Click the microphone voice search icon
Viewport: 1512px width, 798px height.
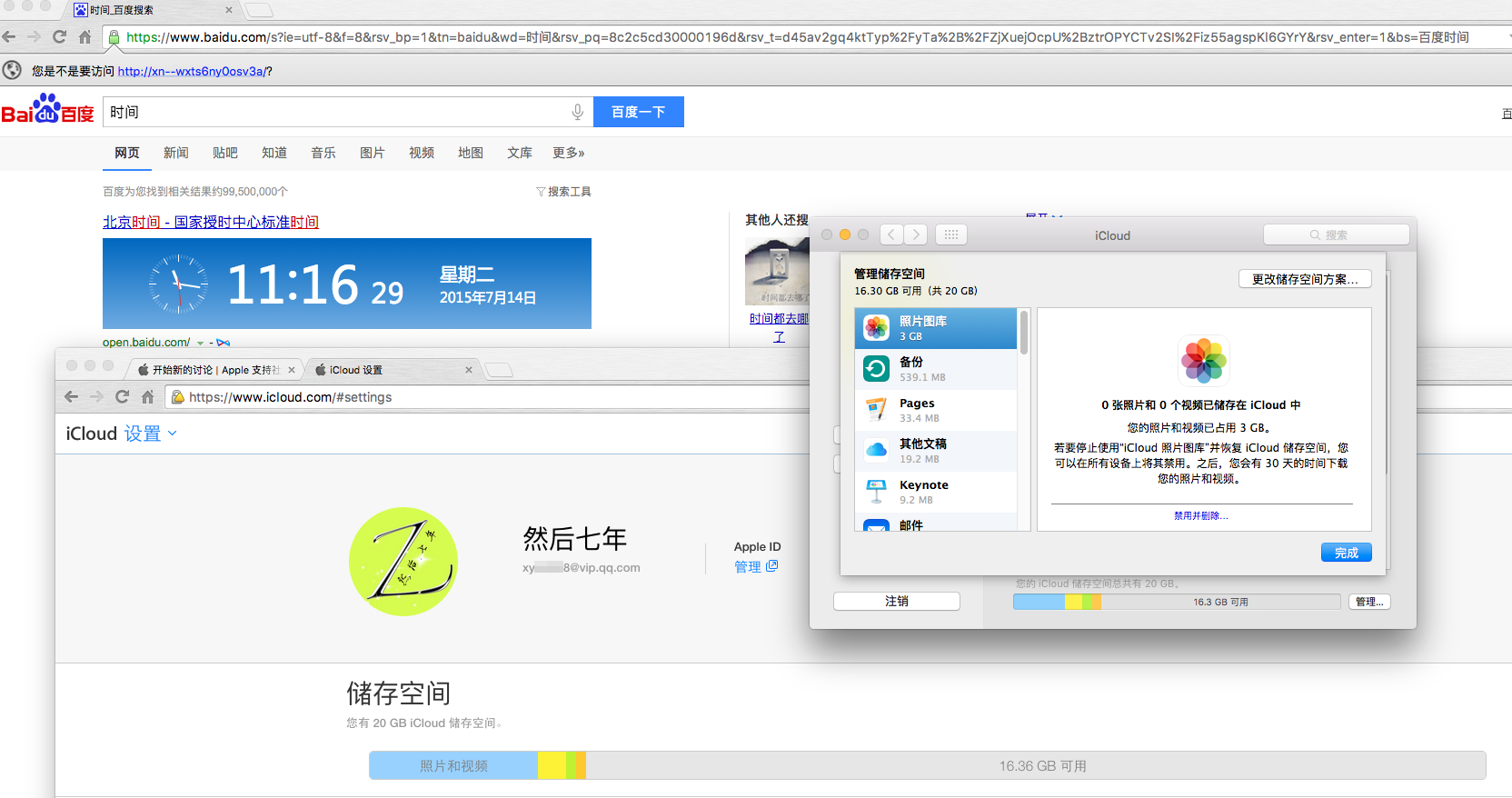[577, 112]
